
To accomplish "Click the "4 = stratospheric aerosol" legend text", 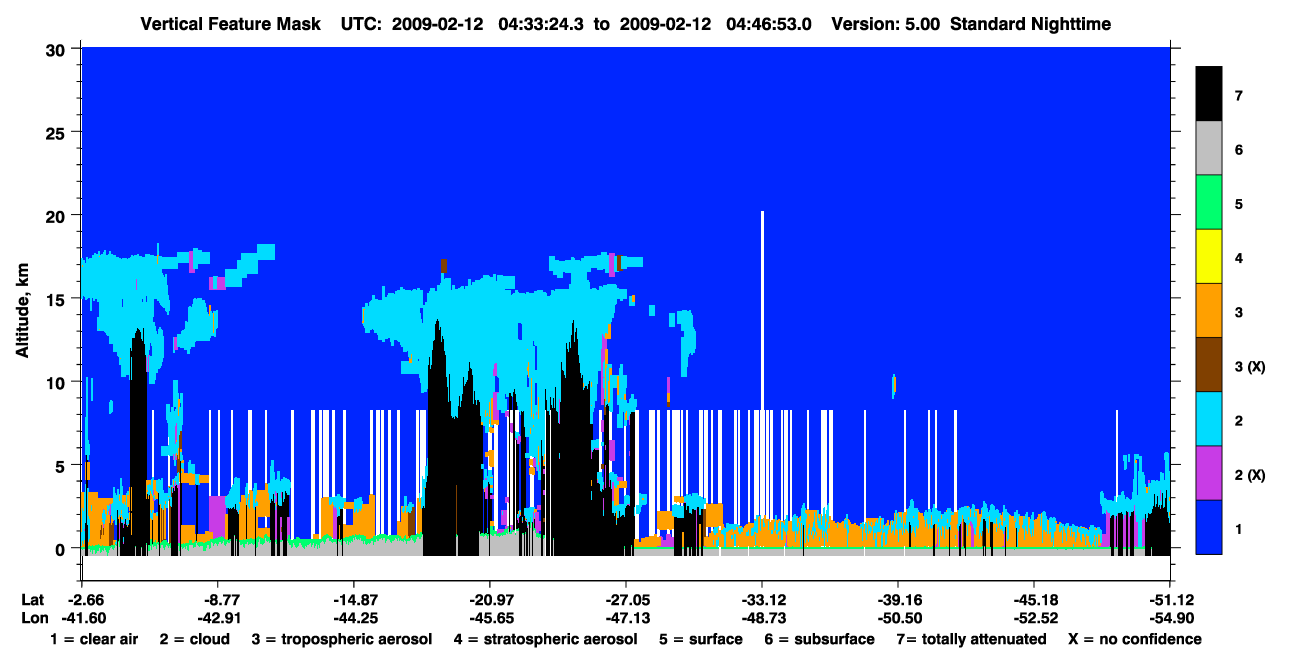I will (545, 639).
